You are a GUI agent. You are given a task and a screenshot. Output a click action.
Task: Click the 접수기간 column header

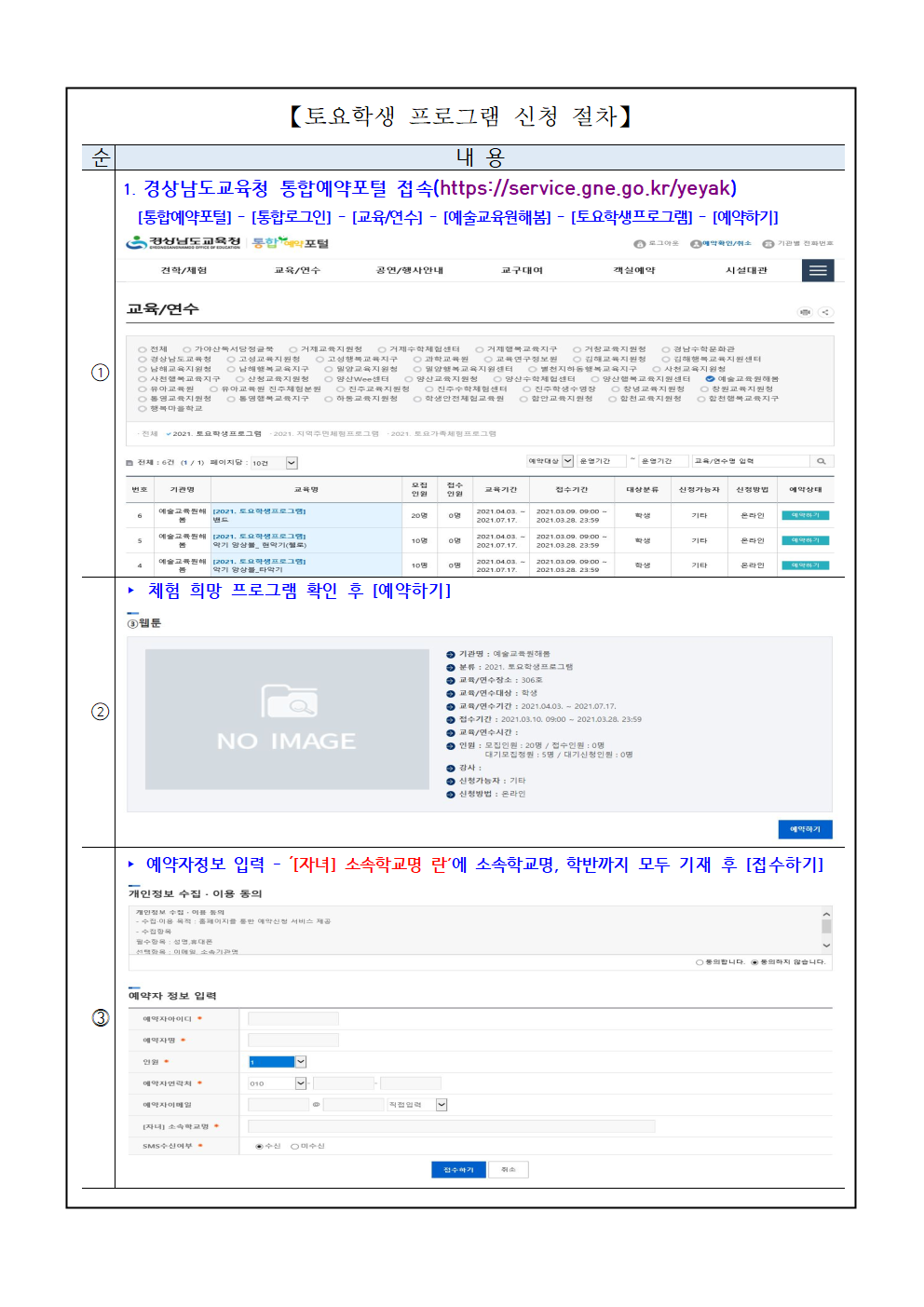click(572, 490)
